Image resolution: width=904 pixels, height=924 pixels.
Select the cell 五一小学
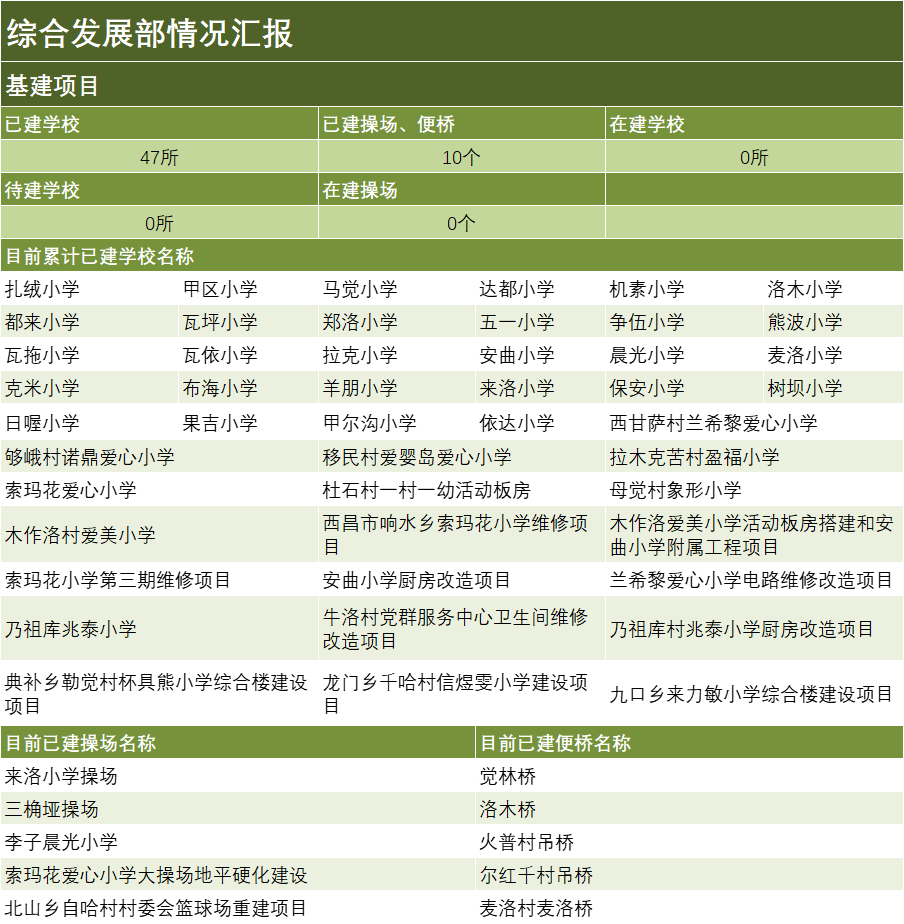[x=540, y=321]
